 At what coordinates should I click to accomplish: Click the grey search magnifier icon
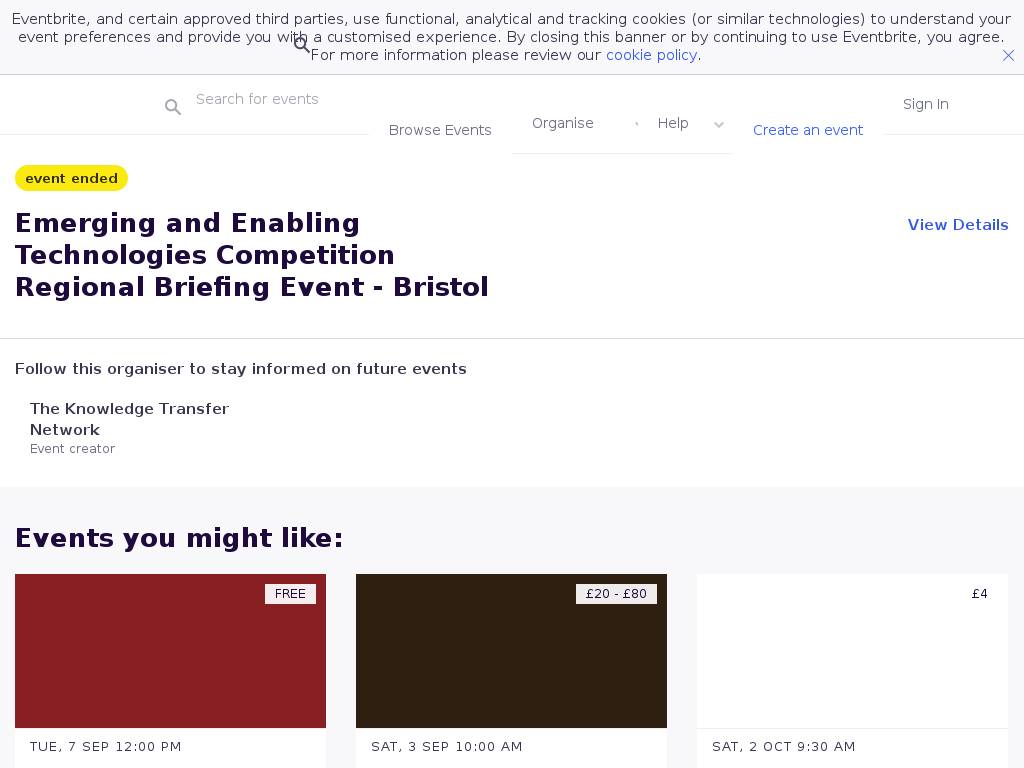173,107
